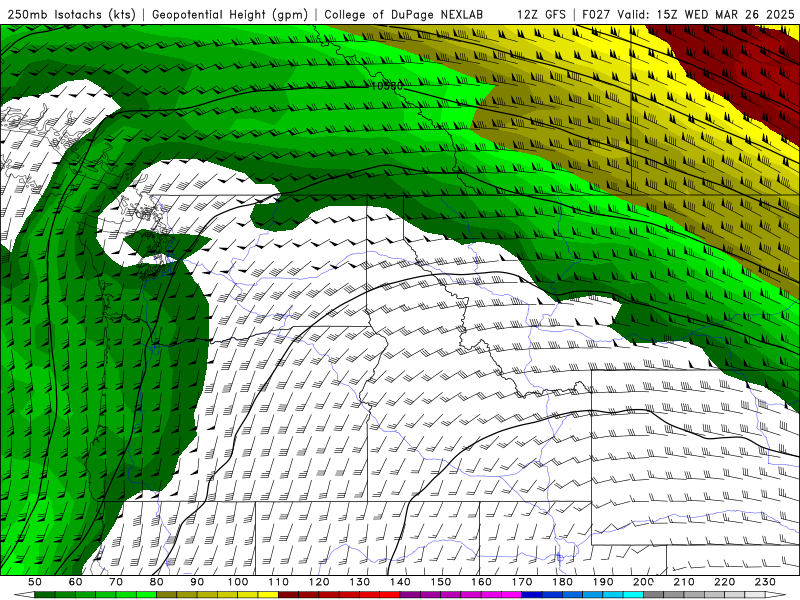
Task: Click the '140' value on the color scale
Action: pyautogui.click(x=400, y=582)
